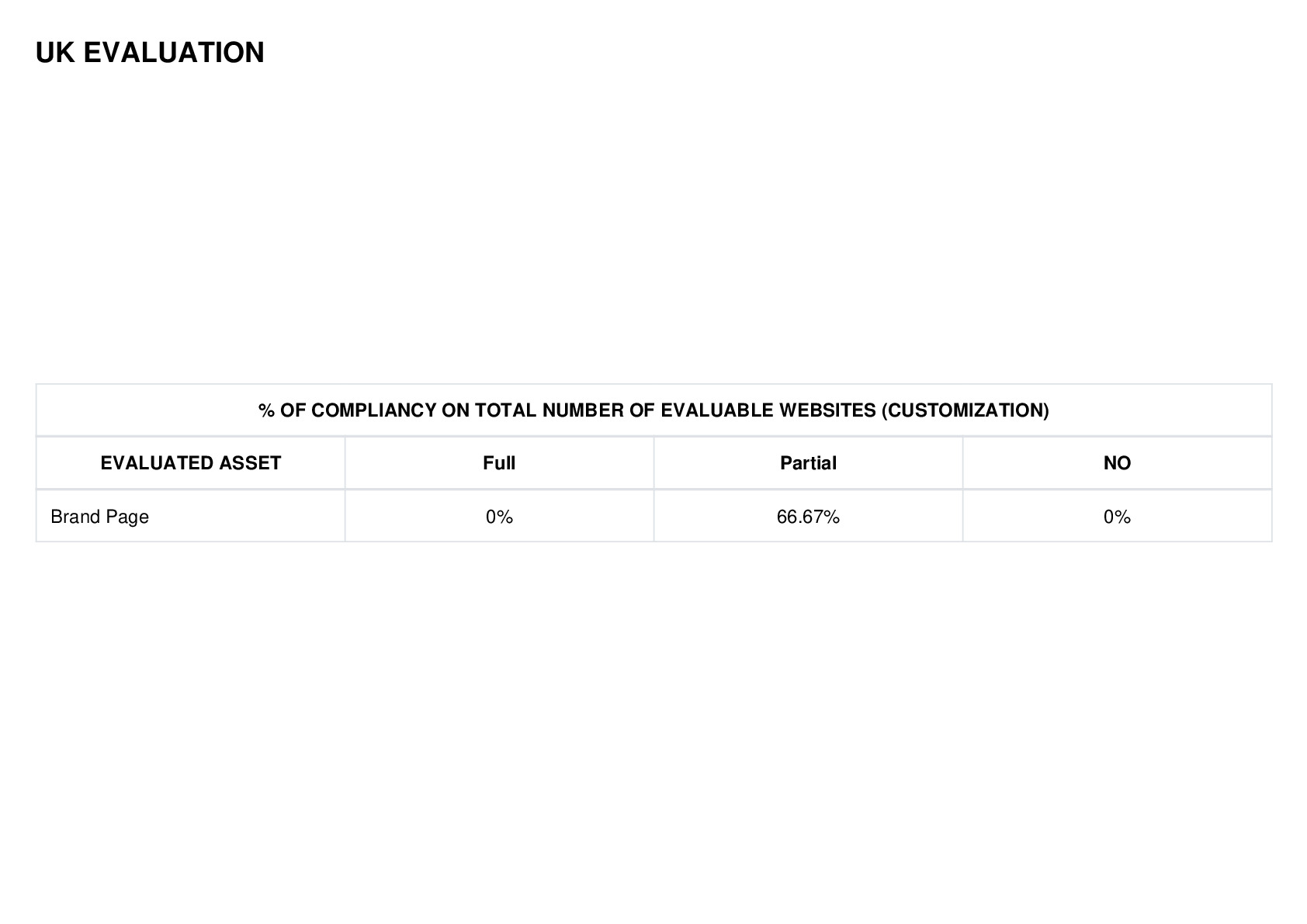Click the 0% value under NO
Image resolution: width=1307 pixels, height=924 pixels.
click(x=1117, y=517)
